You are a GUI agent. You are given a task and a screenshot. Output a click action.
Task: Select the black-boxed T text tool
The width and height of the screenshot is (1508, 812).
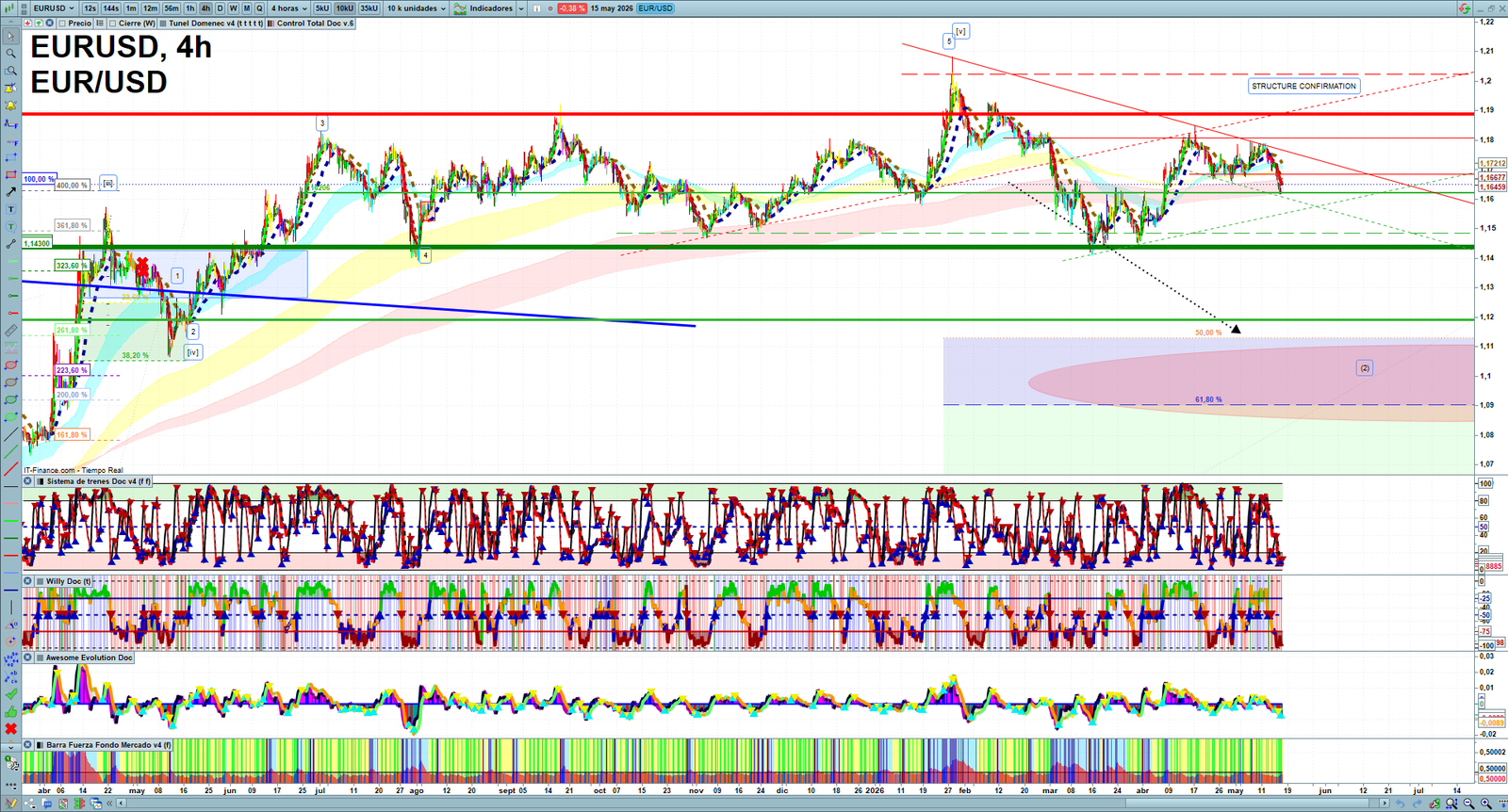(10, 209)
